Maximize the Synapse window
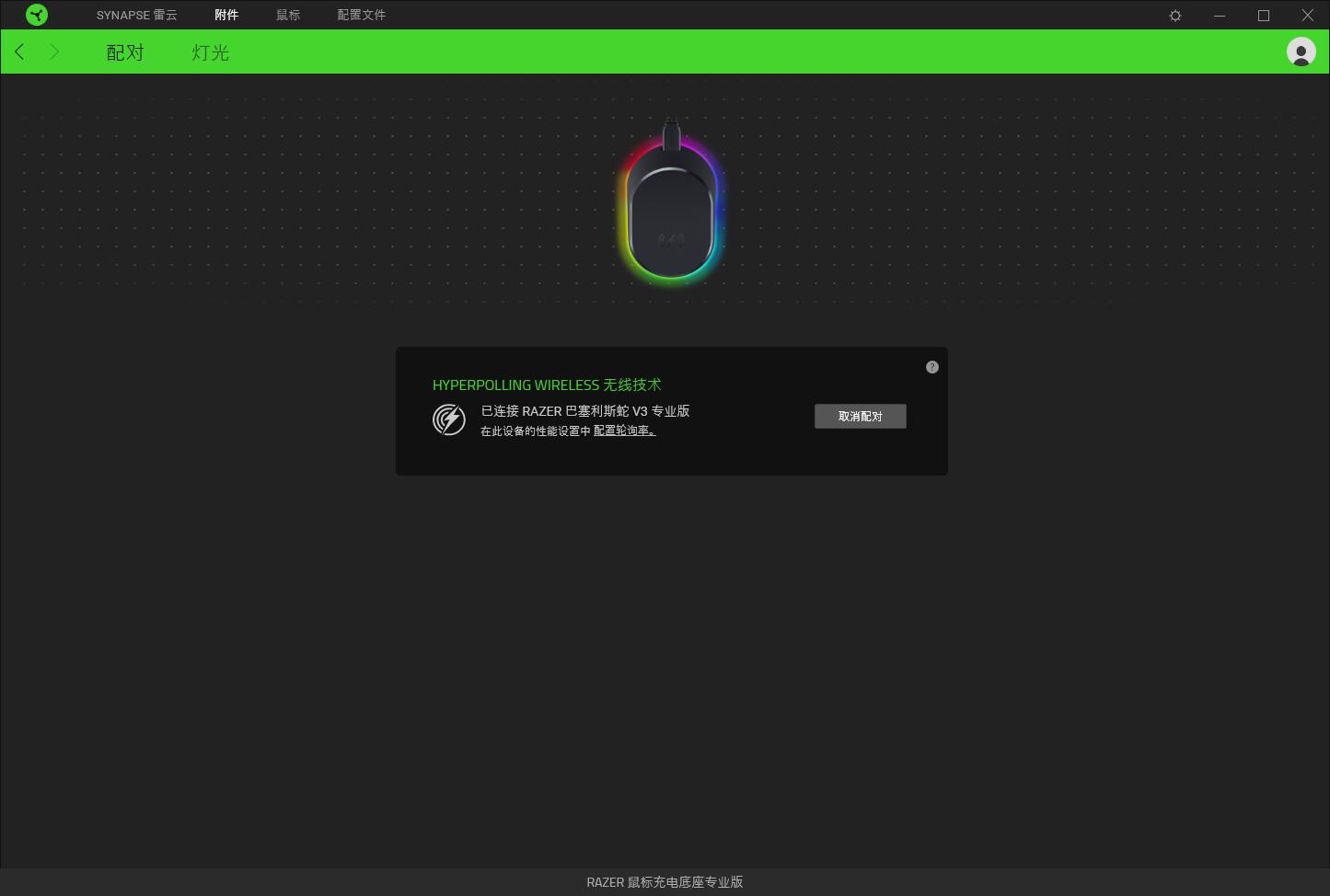 coord(1264,16)
